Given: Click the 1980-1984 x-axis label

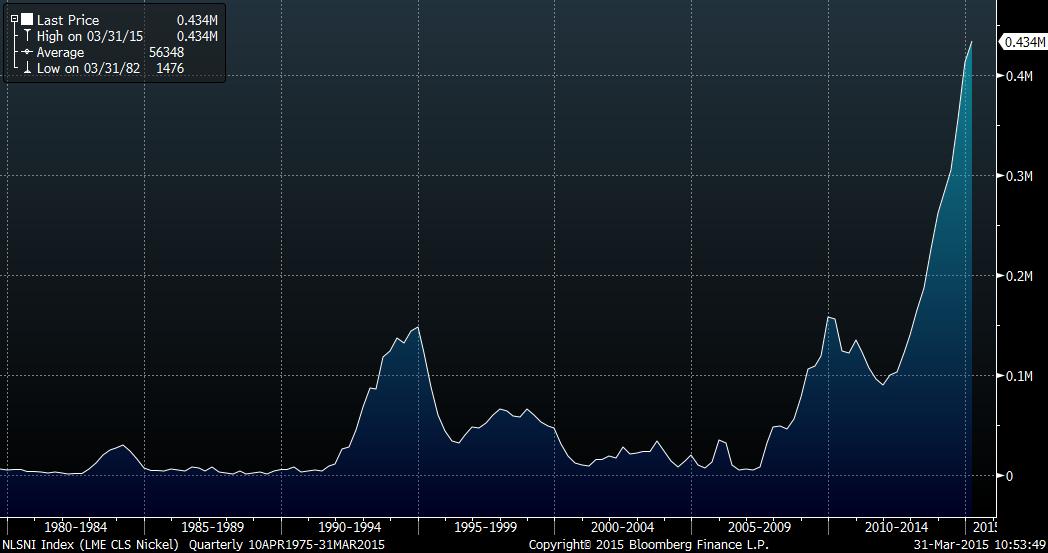Looking at the screenshot, I should (75, 527).
